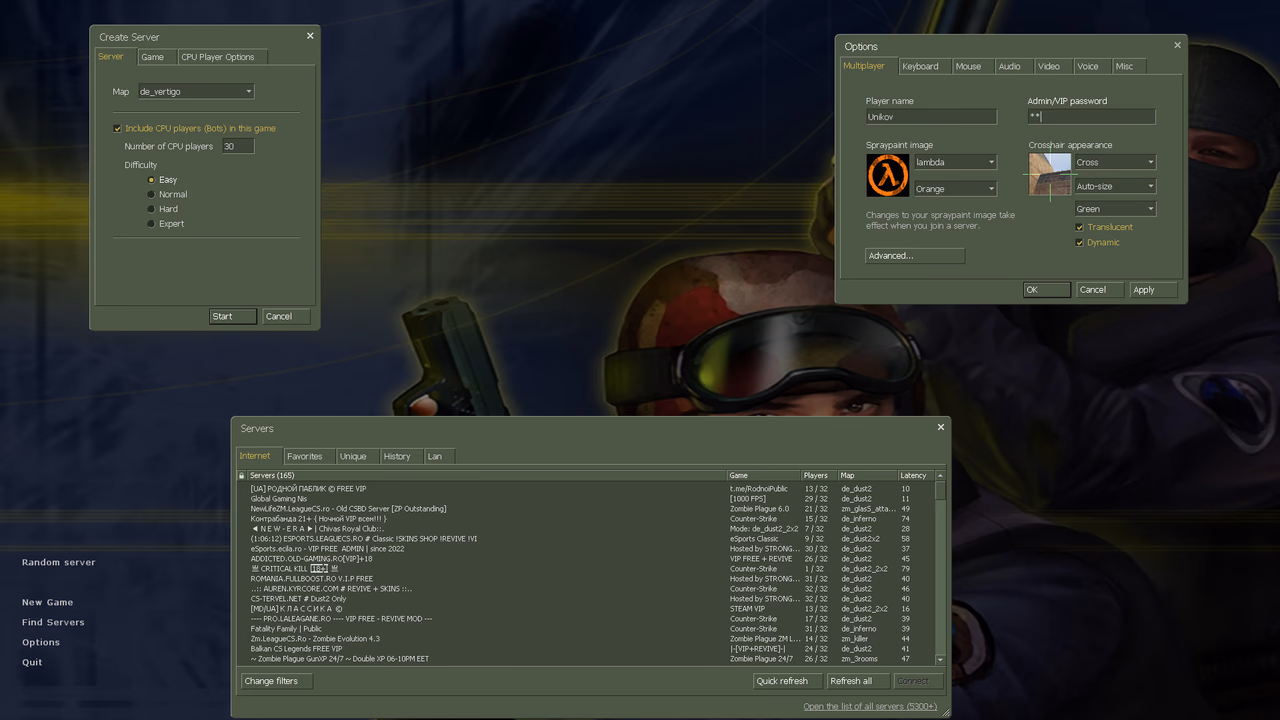Image resolution: width=1280 pixels, height=720 pixels.
Task: Toggle the Dynamic crosshair checkbox
Action: [x=1080, y=243]
